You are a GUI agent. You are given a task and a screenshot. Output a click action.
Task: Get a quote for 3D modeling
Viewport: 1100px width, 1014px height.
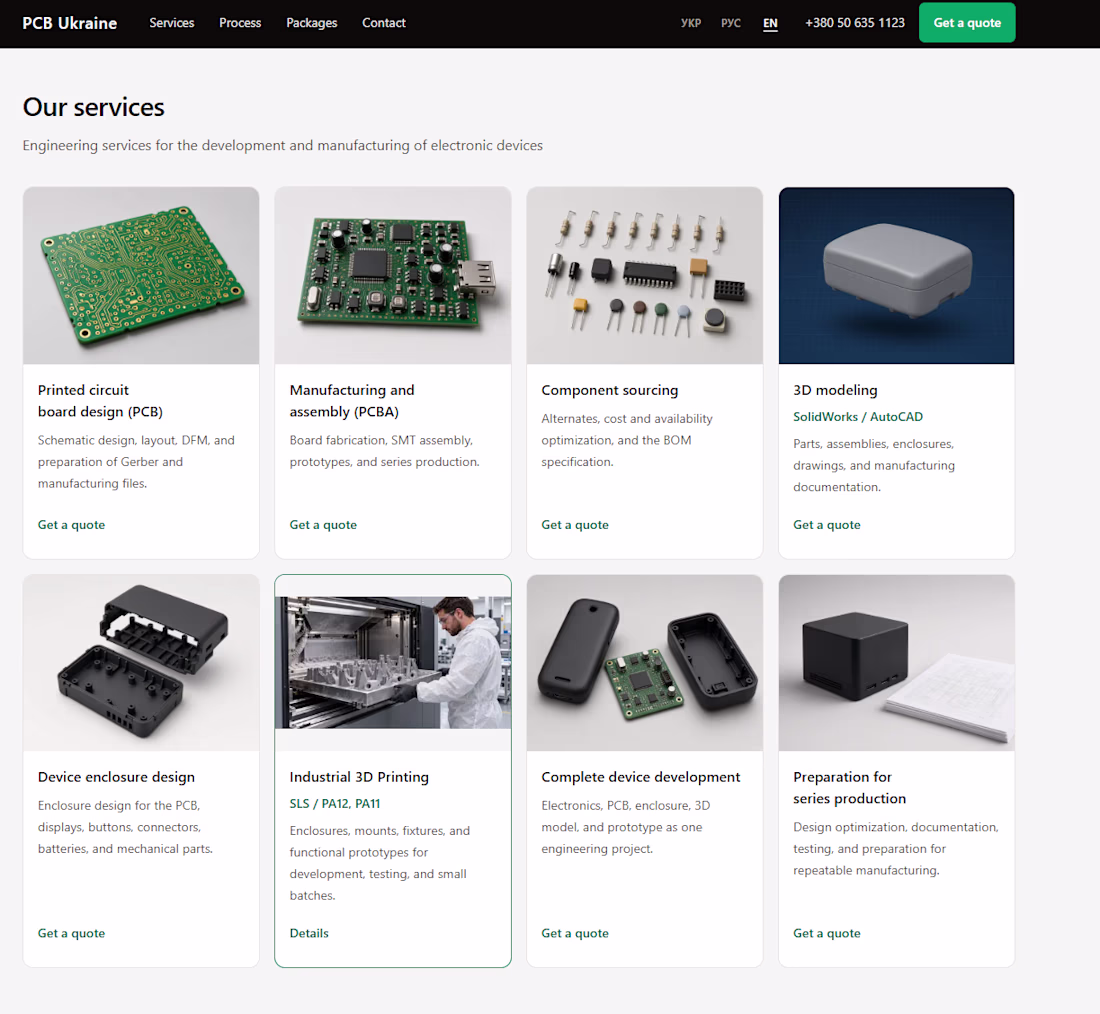tap(827, 525)
